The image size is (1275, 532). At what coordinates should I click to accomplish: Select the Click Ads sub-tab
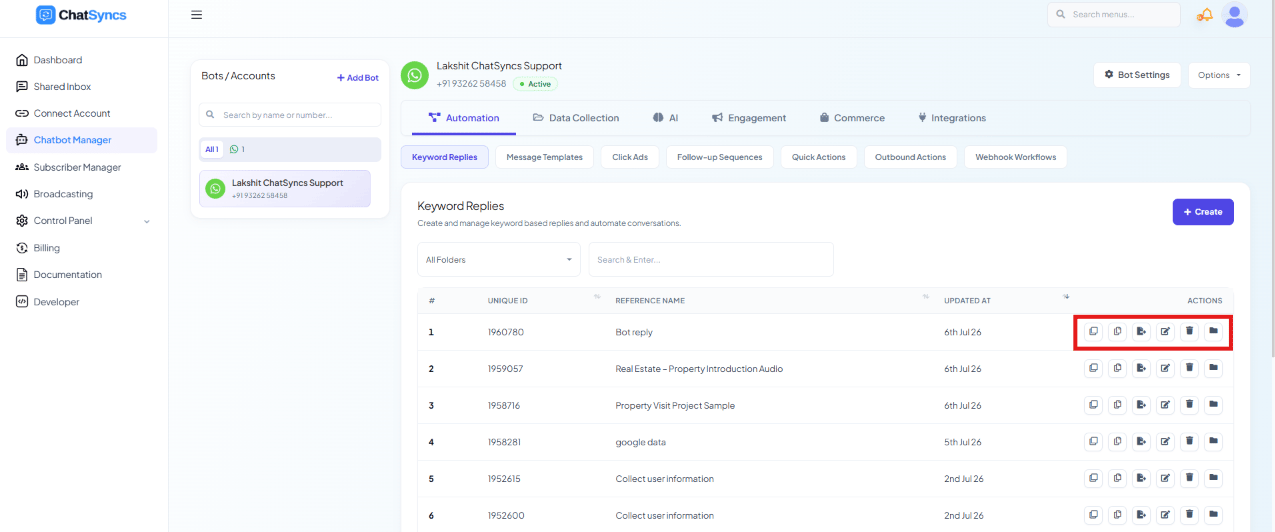tap(631, 157)
